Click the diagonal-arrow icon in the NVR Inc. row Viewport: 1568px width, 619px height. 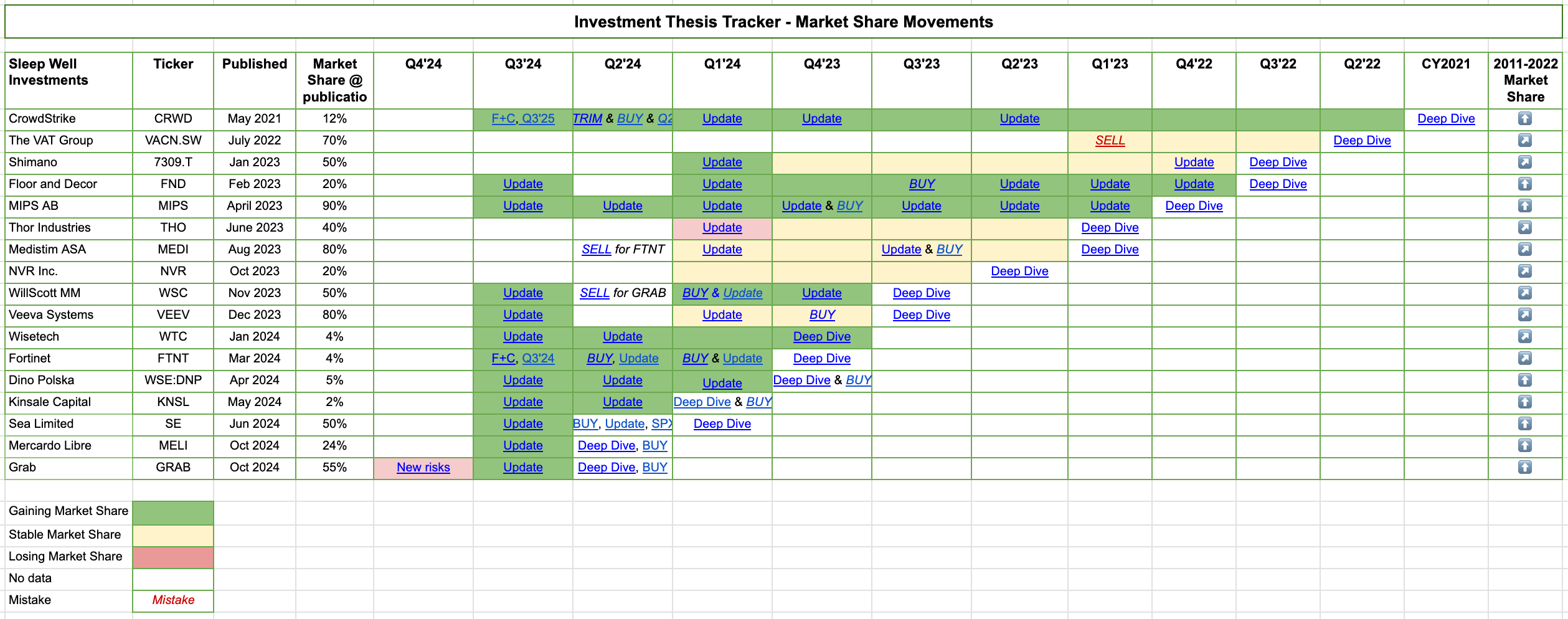tap(1524, 271)
